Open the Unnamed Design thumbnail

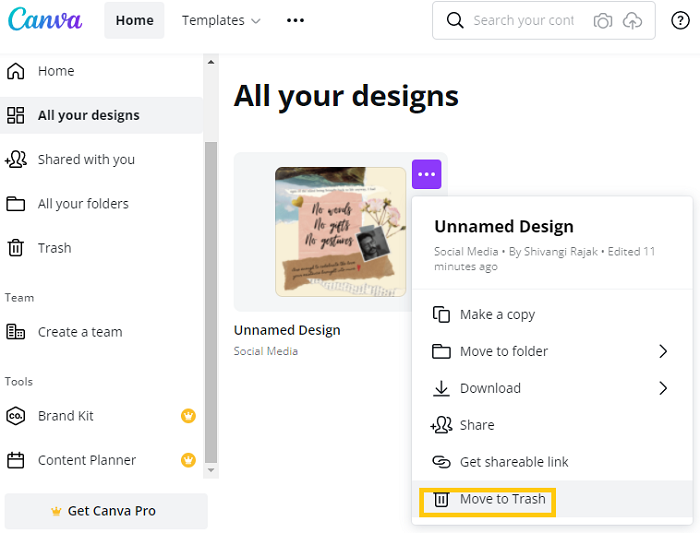[x=340, y=232]
